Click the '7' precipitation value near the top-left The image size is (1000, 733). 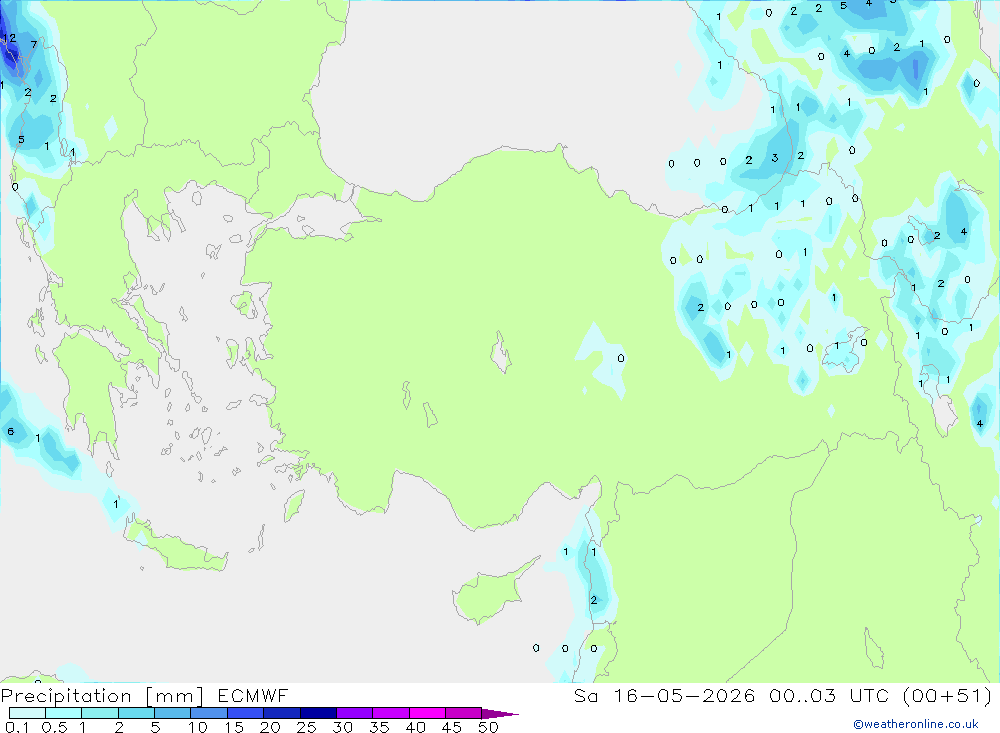(x=34, y=45)
